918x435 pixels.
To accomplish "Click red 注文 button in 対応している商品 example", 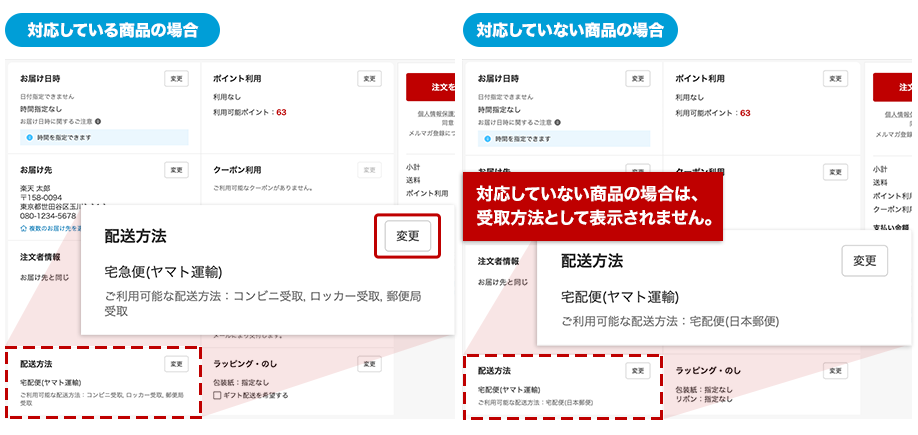I will (x=430, y=87).
